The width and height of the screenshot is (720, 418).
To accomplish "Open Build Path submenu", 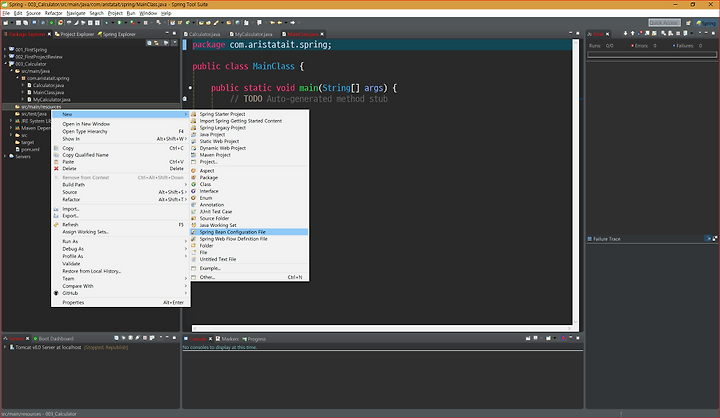I will point(120,185).
